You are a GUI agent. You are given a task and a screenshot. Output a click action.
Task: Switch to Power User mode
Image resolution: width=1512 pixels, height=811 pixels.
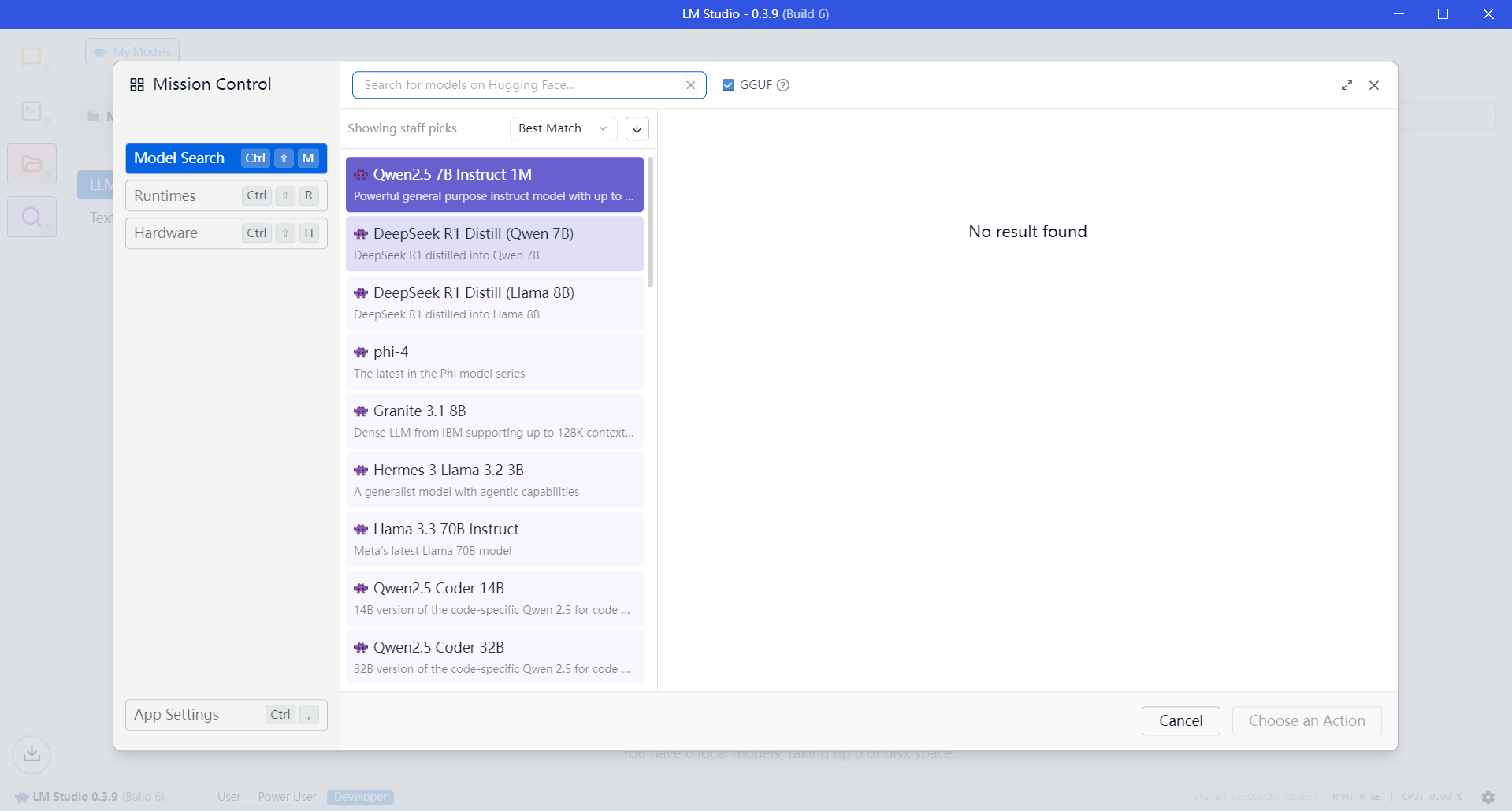coord(287,797)
